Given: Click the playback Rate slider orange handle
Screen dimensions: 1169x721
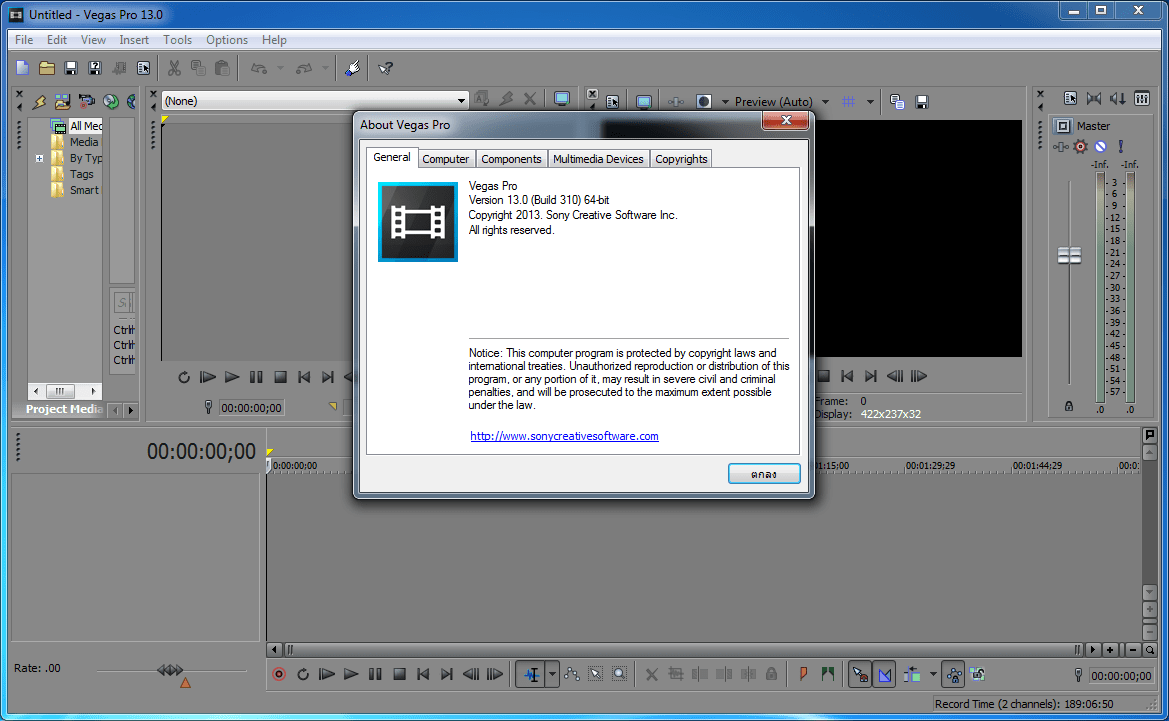Looking at the screenshot, I should point(185,682).
